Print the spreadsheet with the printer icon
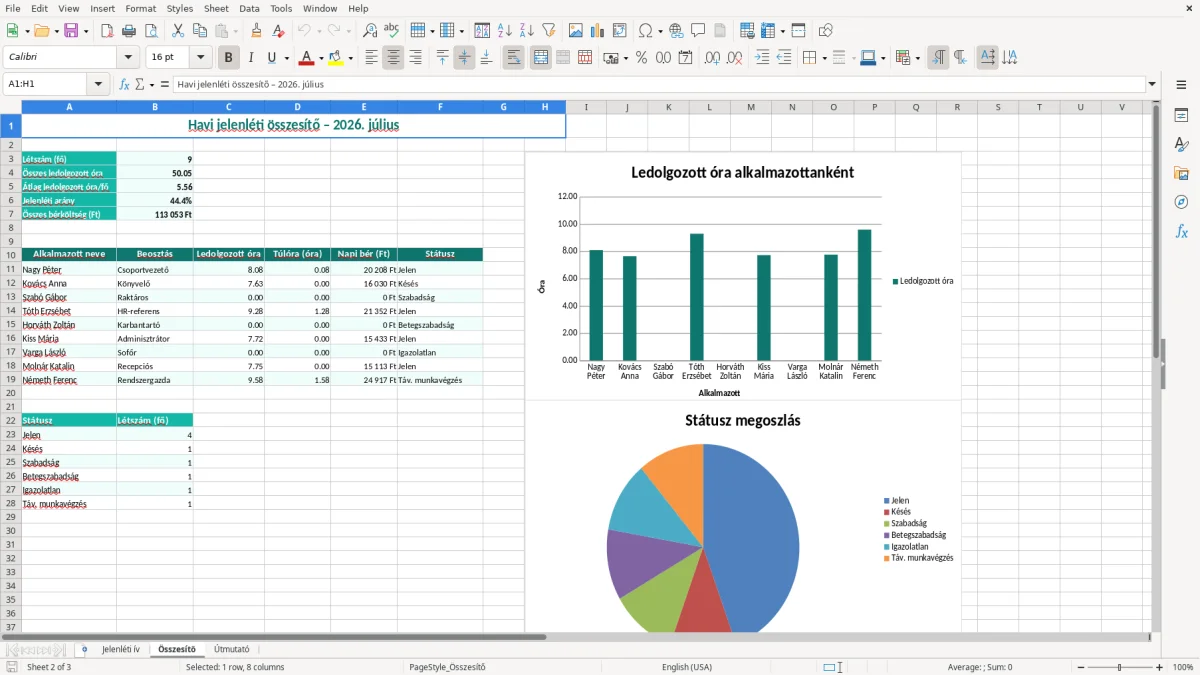The image size is (1200, 675). point(129,31)
